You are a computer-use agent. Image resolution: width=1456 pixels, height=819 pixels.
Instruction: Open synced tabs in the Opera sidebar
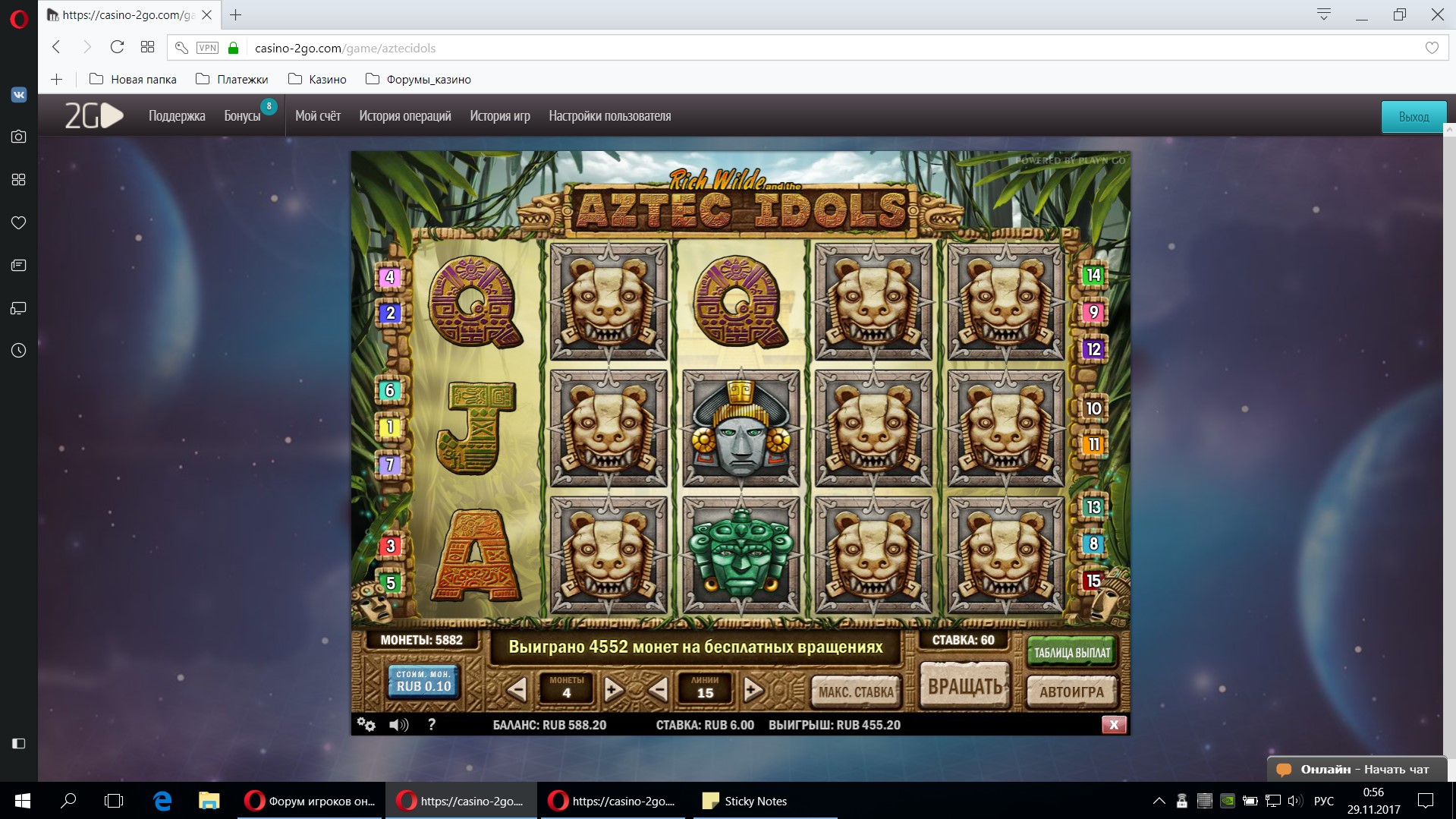click(x=19, y=308)
